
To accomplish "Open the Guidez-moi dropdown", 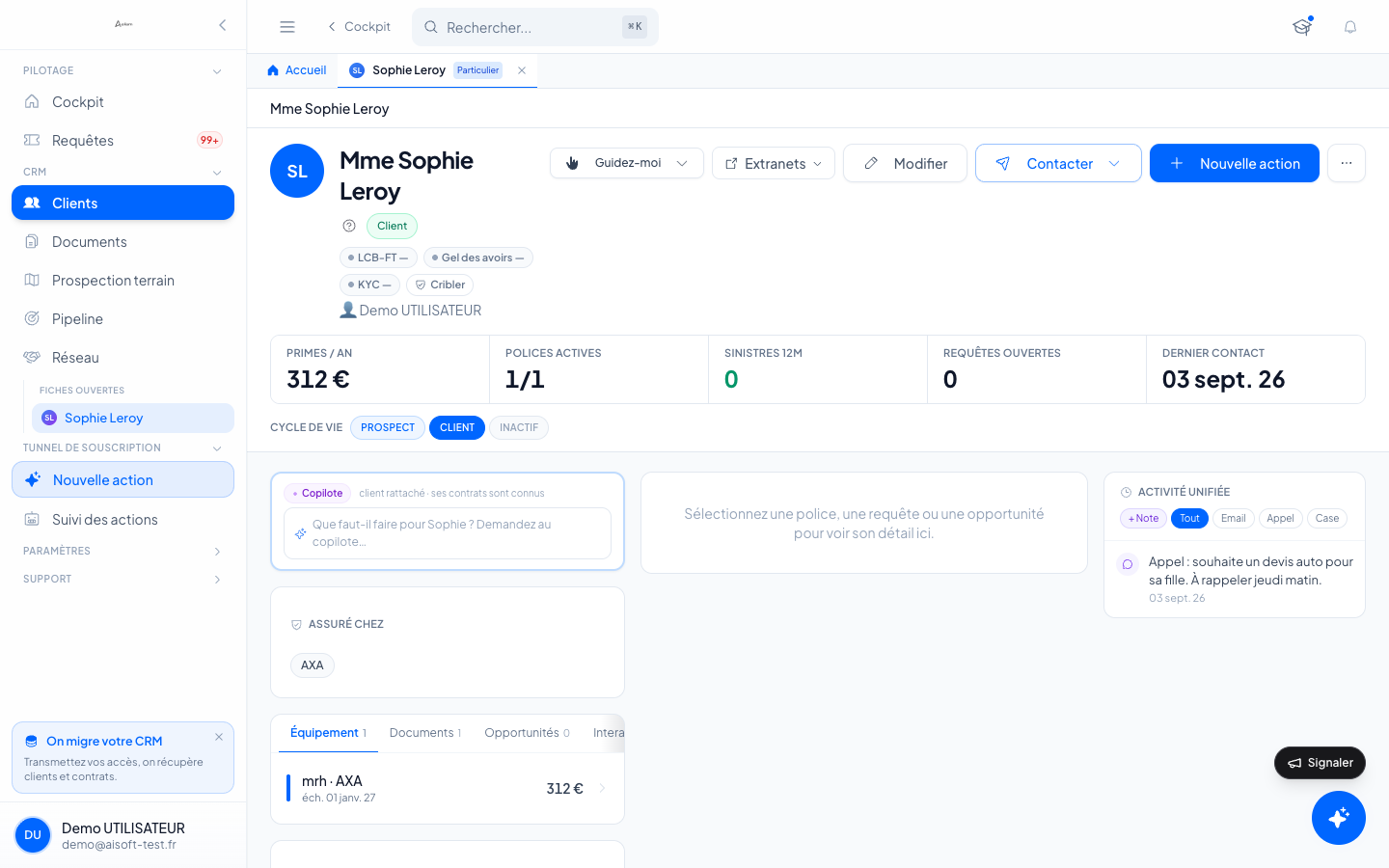I will point(627,163).
